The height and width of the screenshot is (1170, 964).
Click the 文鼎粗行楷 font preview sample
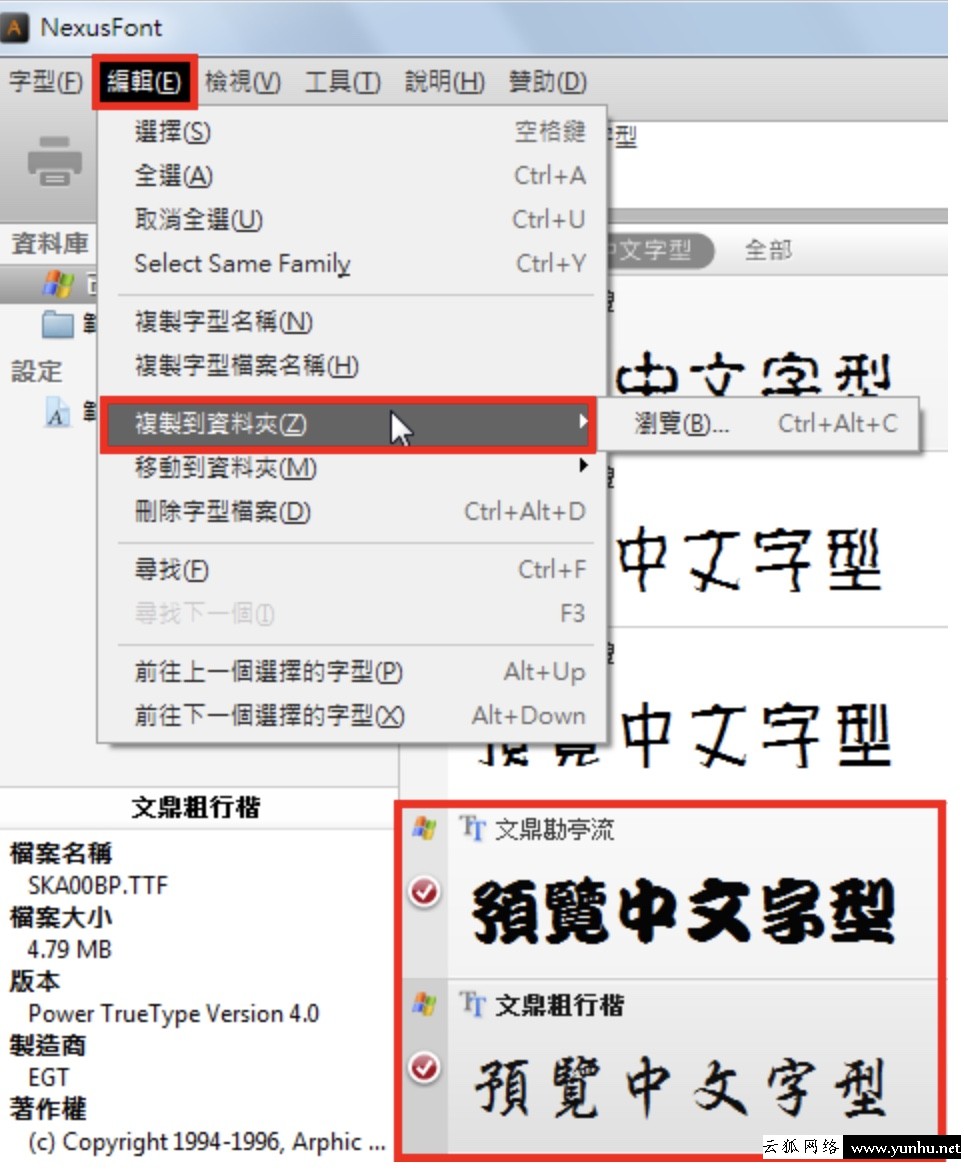(x=680, y=1086)
